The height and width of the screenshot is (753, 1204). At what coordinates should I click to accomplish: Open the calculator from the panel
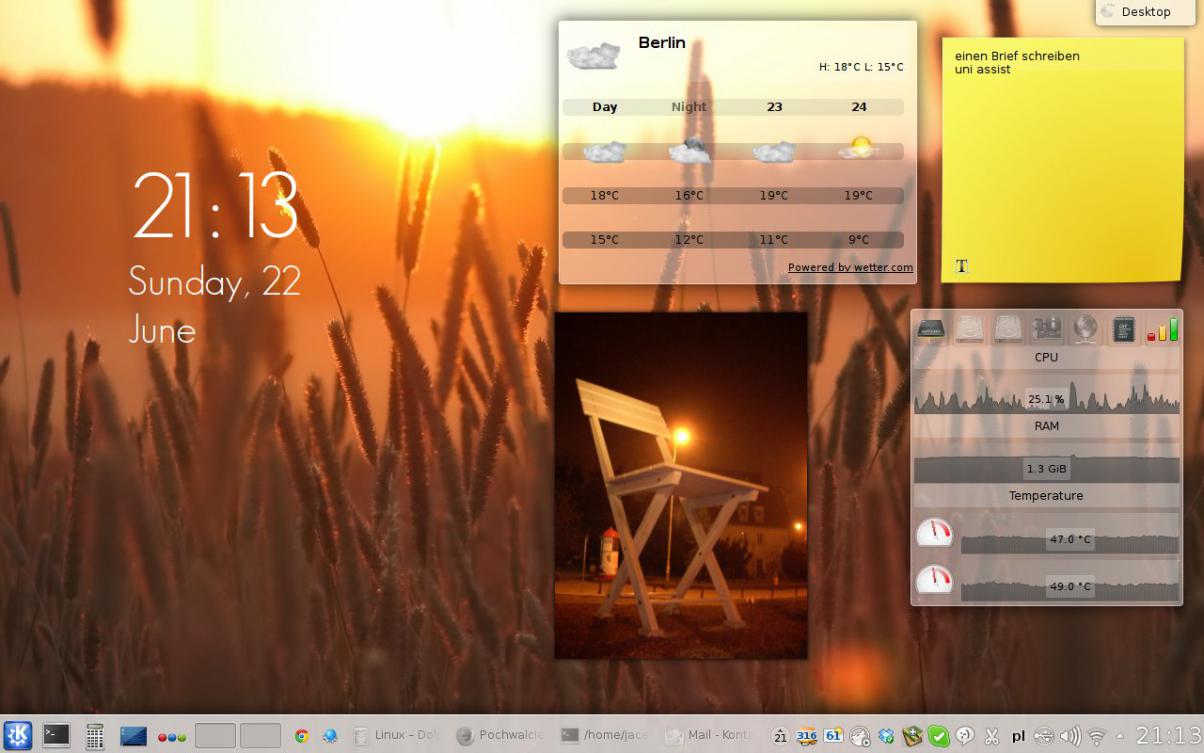point(95,737)
